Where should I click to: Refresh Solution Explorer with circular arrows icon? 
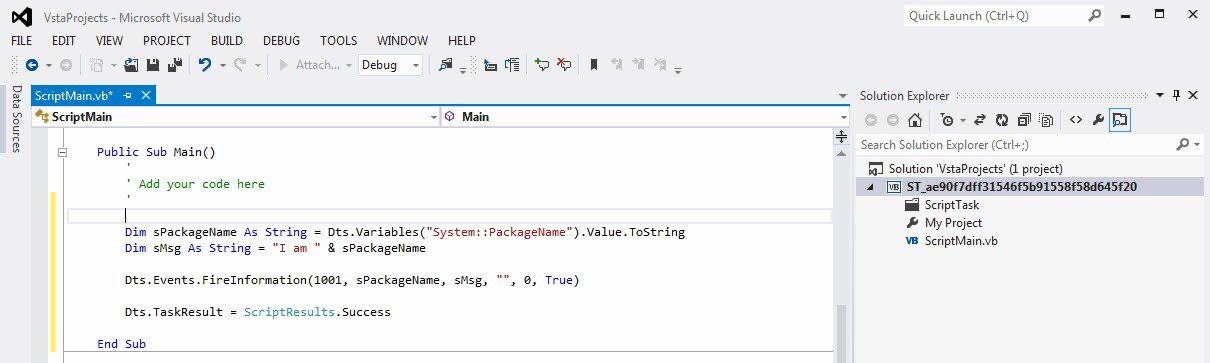[1001, 121]
